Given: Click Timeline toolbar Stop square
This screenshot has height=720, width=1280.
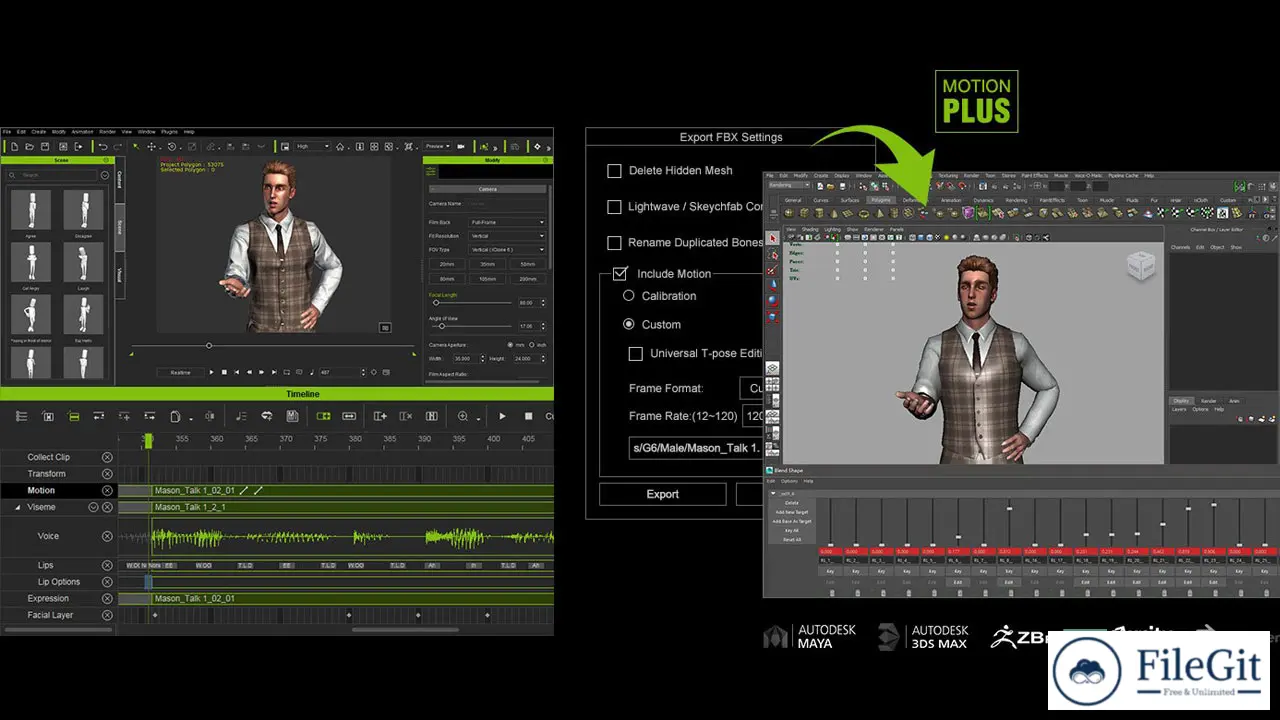Looking at the screenshot, I should pos(528,416).
